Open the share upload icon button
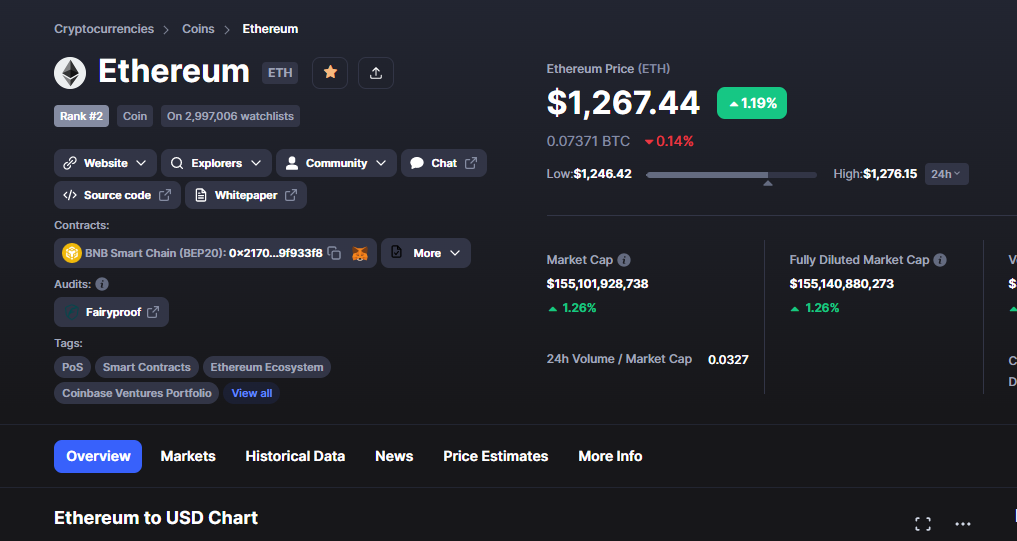The image size is (1017, 541). pos(376,73)
